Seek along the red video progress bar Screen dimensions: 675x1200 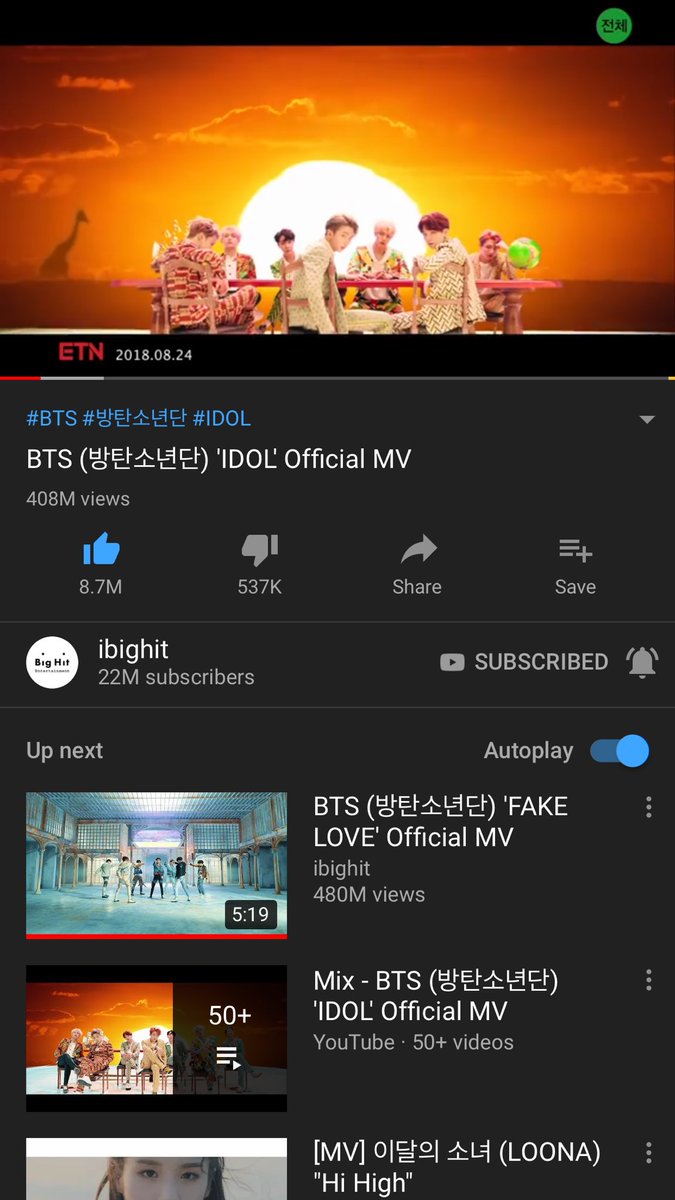click(337, 378)
